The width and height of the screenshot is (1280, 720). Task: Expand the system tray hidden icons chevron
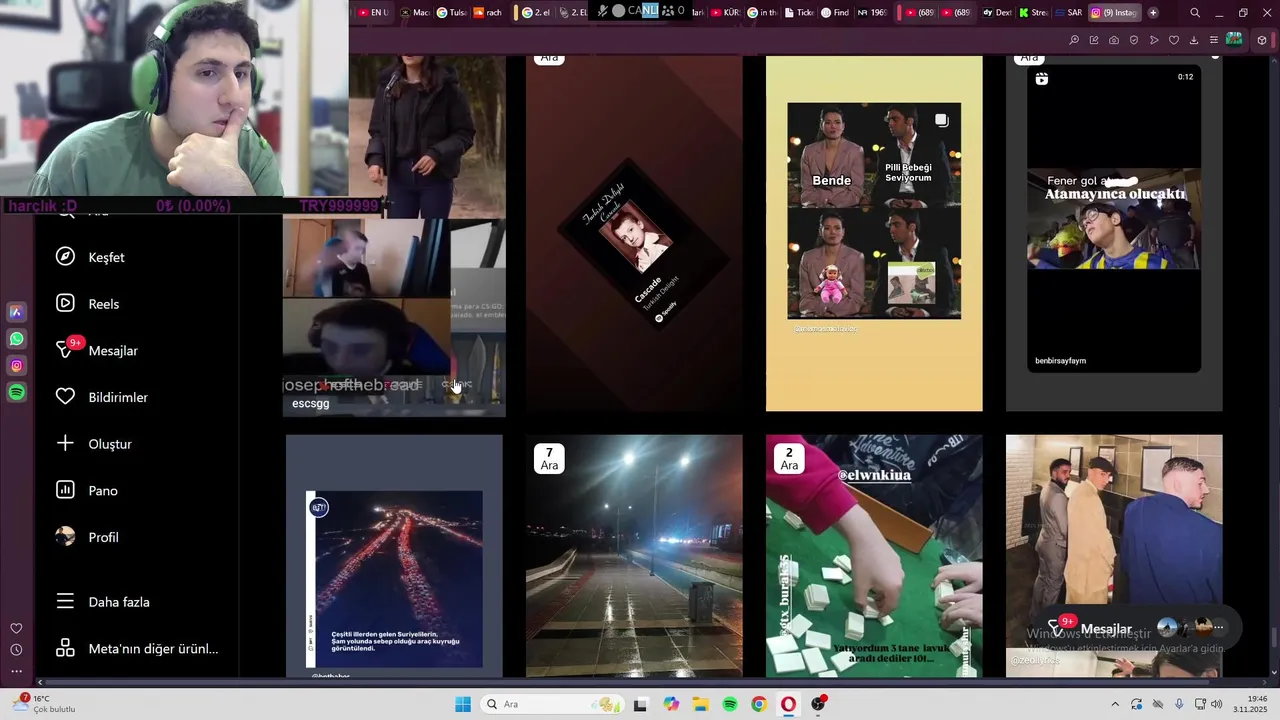click(1115, 704)
